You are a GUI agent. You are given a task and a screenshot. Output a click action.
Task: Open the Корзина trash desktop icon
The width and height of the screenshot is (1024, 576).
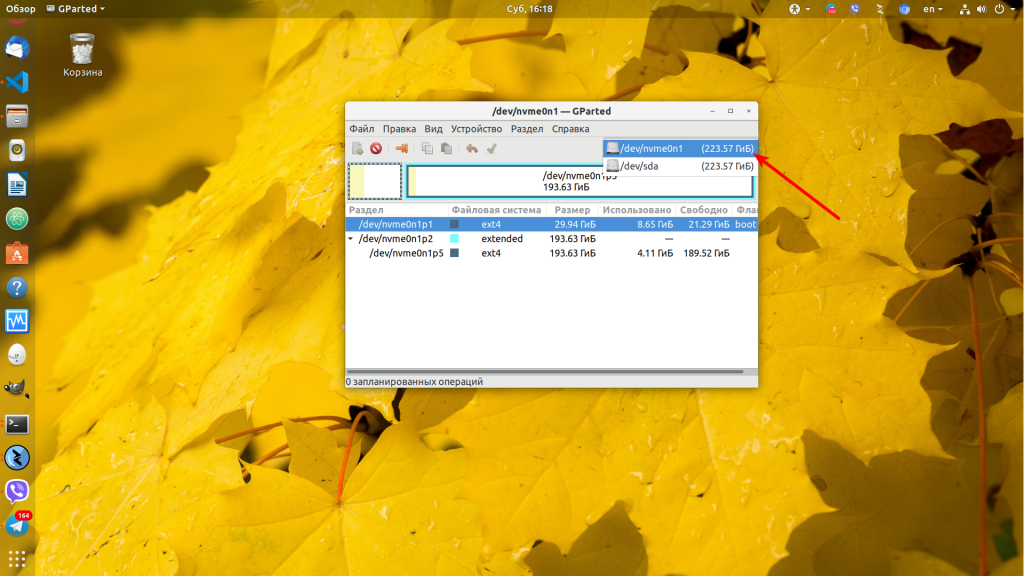(82, 55)
